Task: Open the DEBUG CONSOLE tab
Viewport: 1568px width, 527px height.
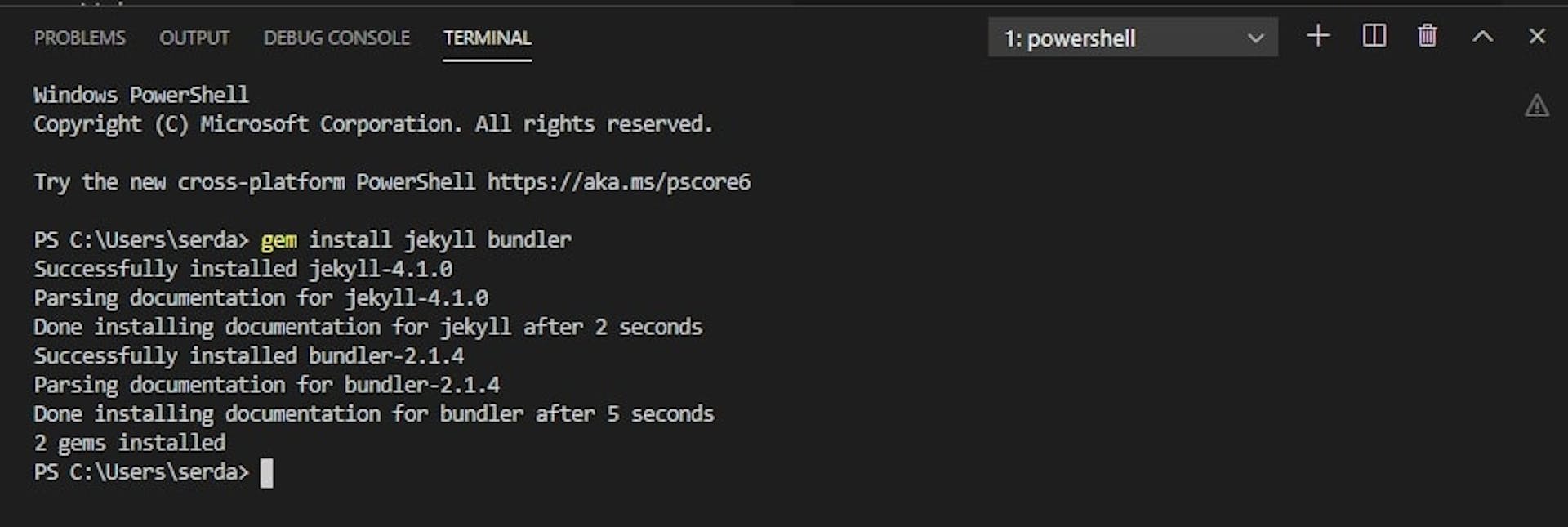Action: click(336, 38)
